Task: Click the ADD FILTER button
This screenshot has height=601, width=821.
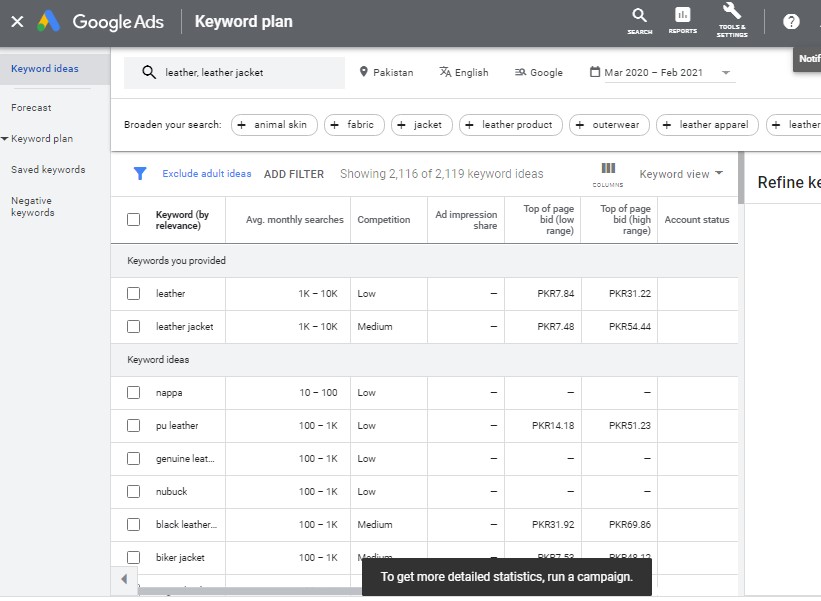Action: tap(294, 174)
